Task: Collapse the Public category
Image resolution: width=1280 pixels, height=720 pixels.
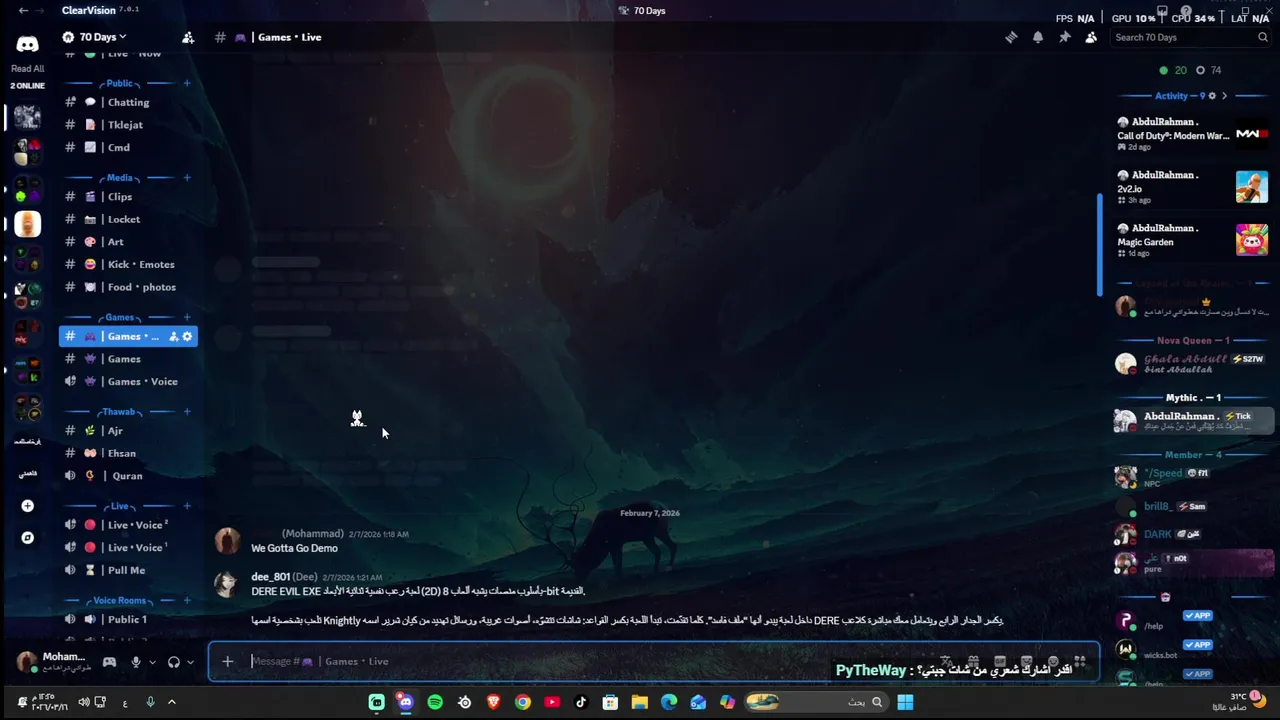Action: 120,83
